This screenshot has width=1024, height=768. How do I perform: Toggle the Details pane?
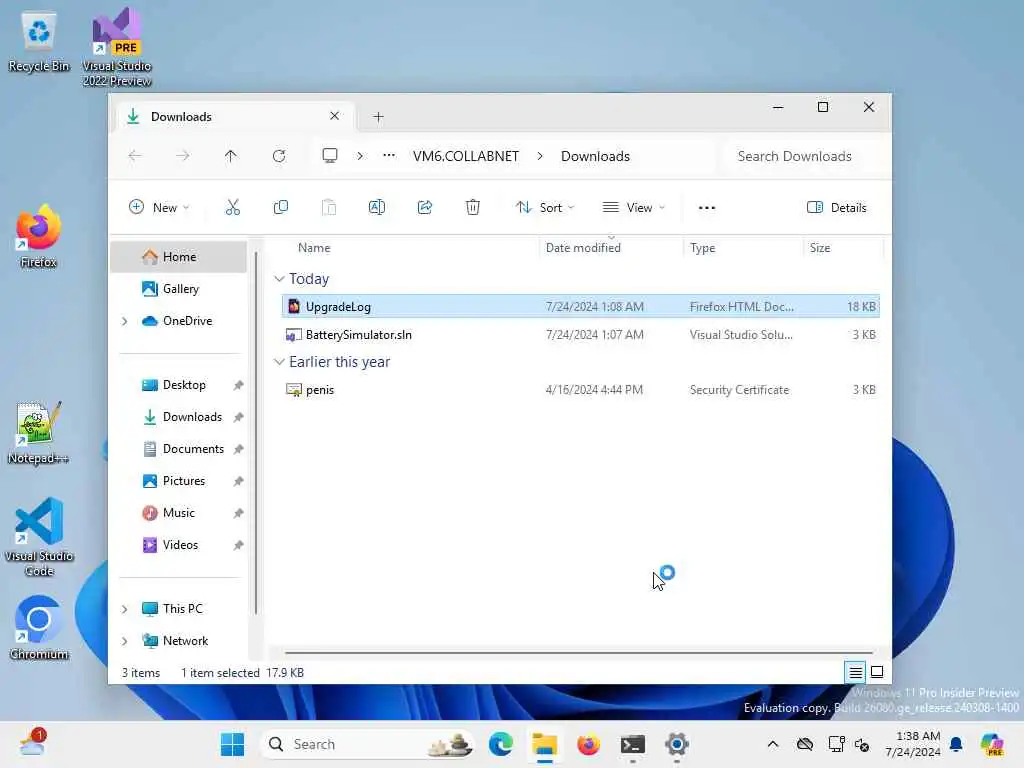[x=837, y=208]
